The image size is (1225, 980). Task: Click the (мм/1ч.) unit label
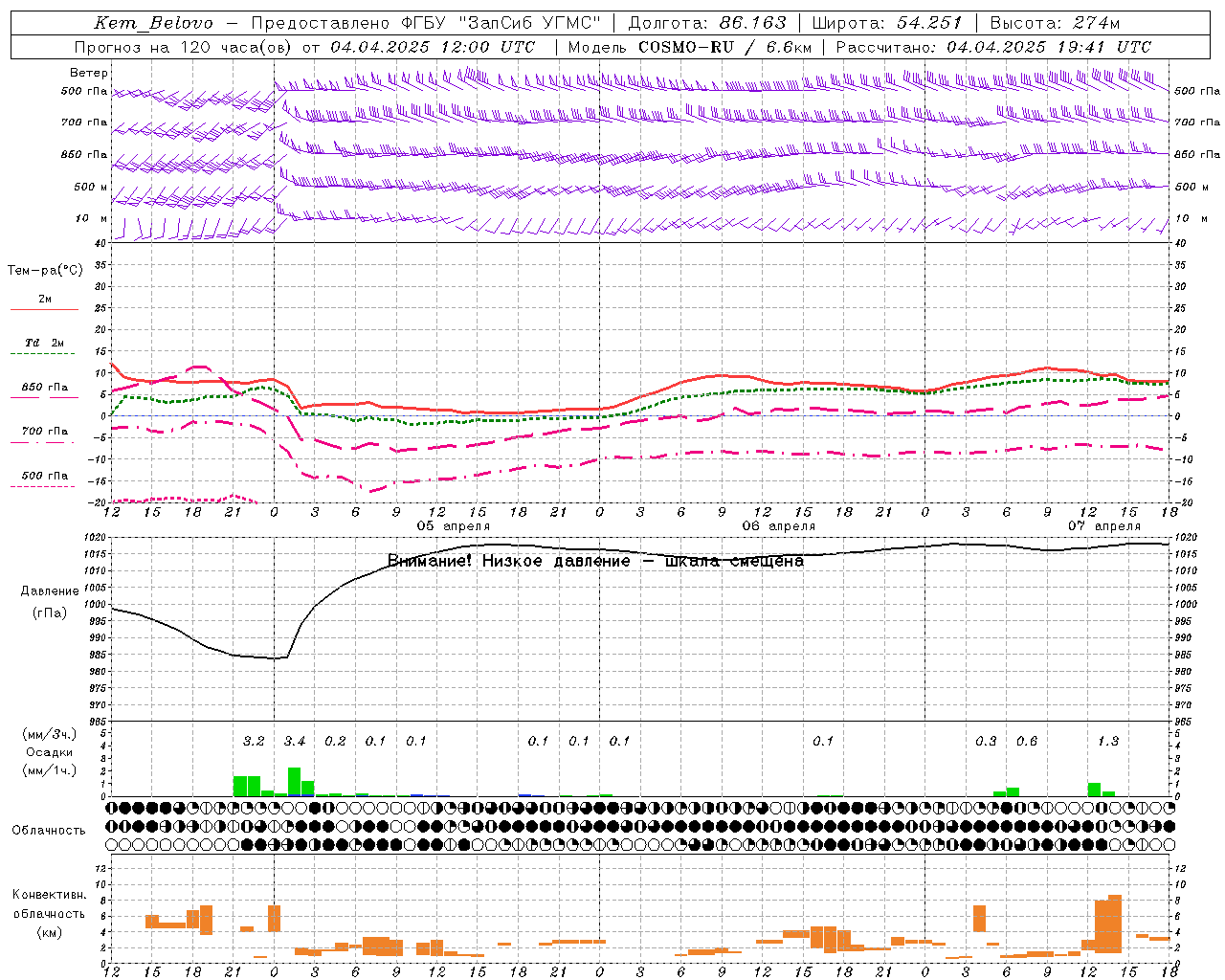tap(50, 770)
